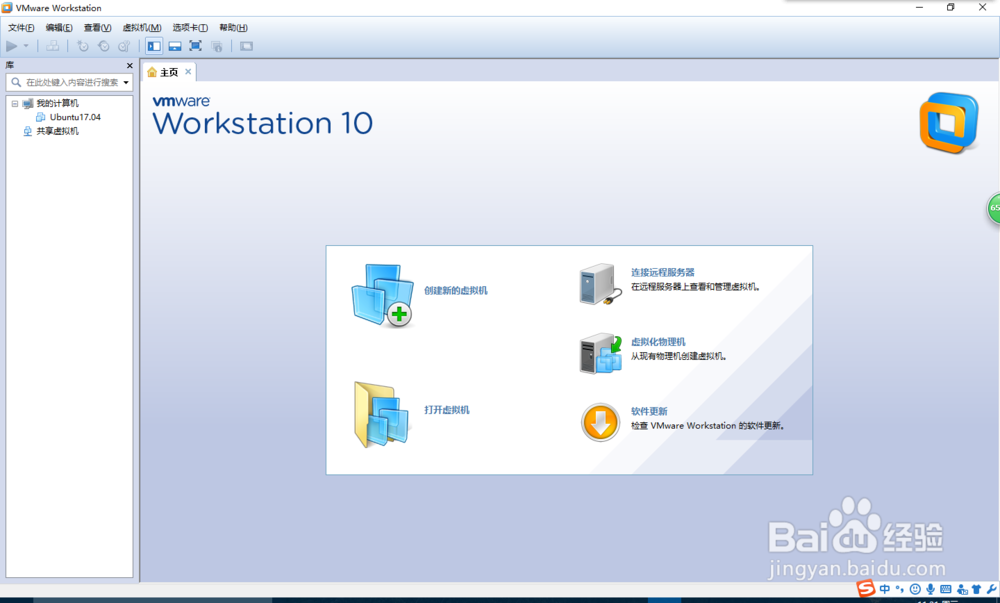This screenshot has height=603, width=1000.
Task: Click the create new virtual machine icon
Action: 382,295
